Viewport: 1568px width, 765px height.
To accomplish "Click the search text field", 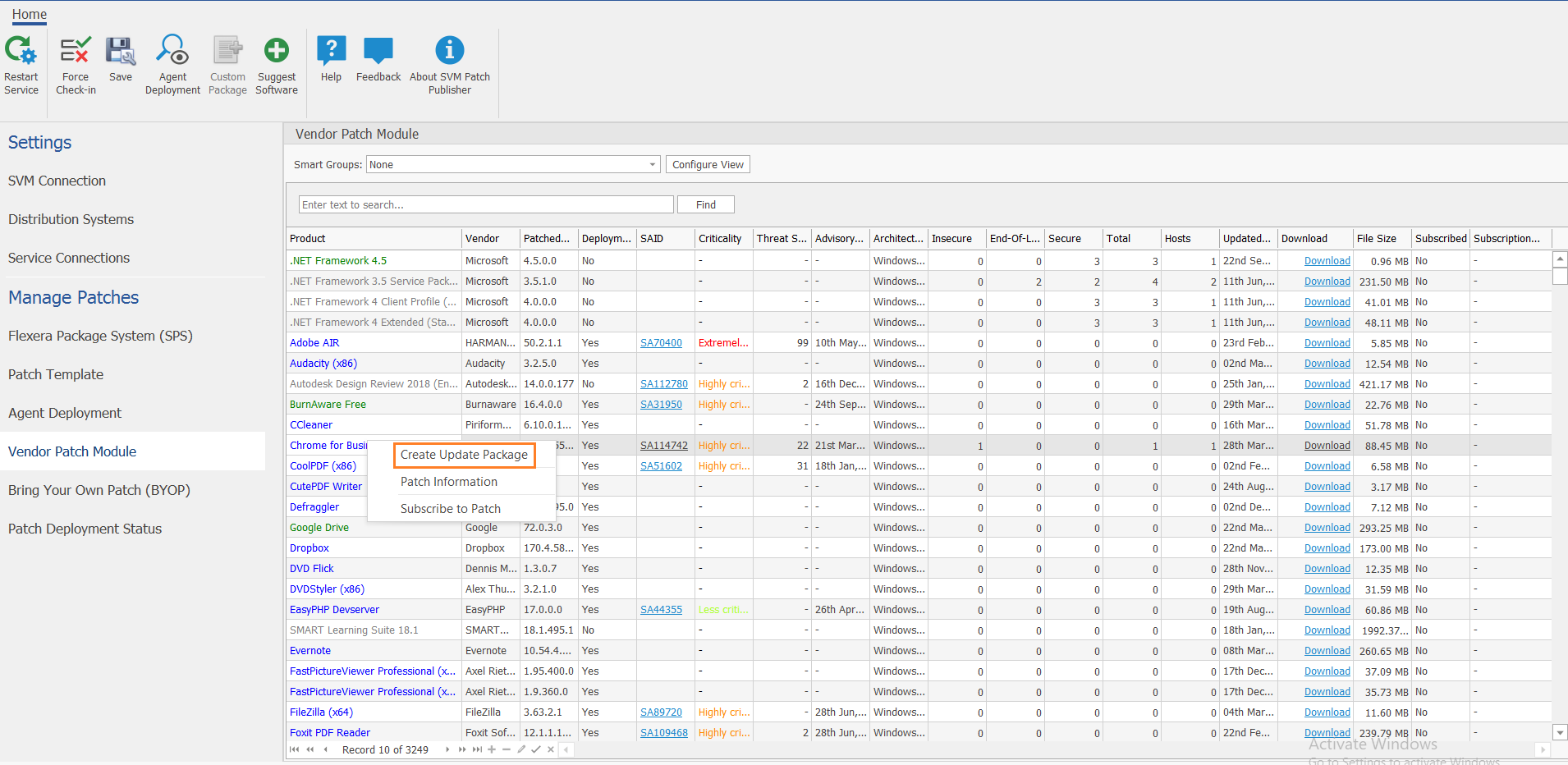I will pyautogui.click(x=486, y=204).
